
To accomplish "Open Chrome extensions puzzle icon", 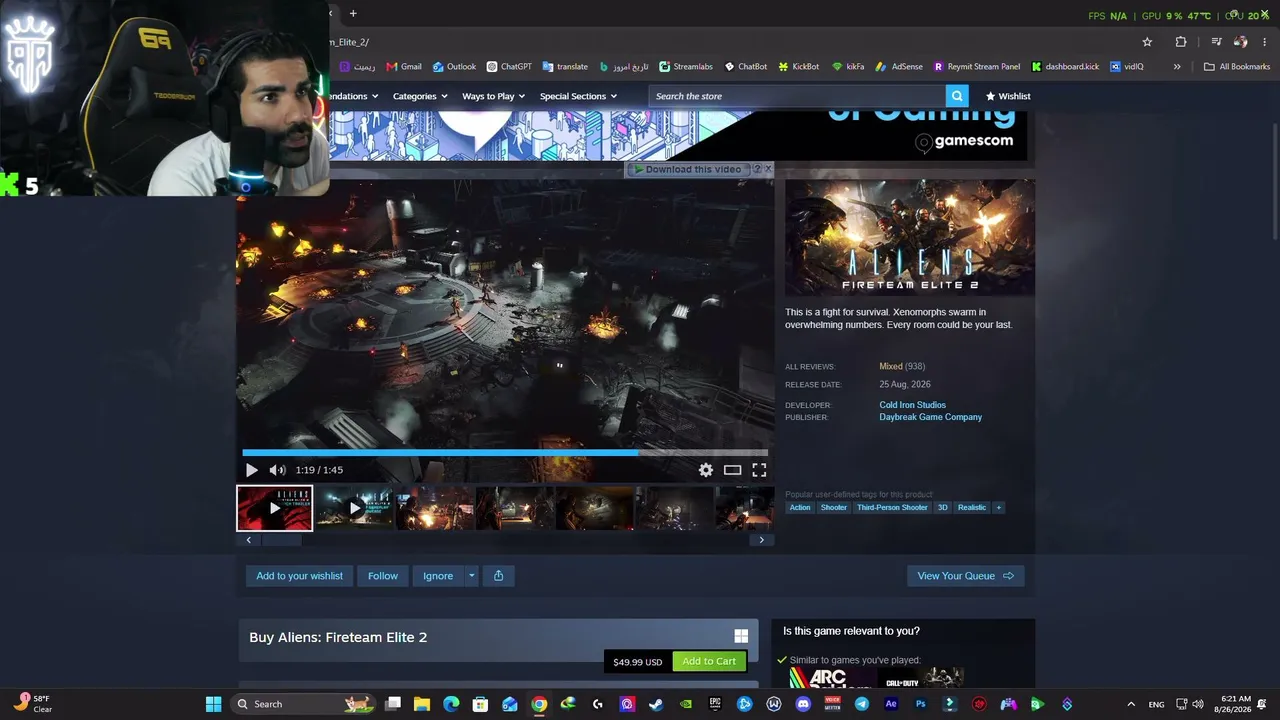I will (1181, 42).
